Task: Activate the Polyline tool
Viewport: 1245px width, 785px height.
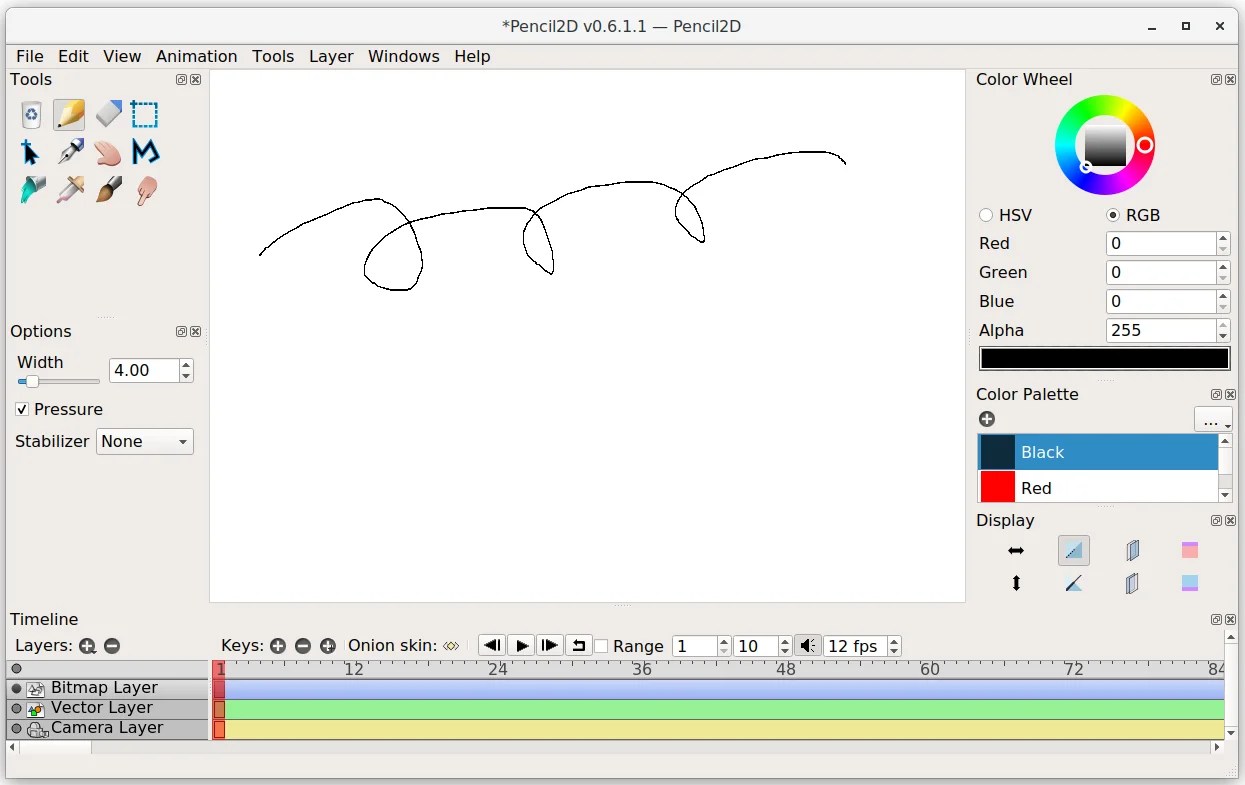Action: point(145,152)
